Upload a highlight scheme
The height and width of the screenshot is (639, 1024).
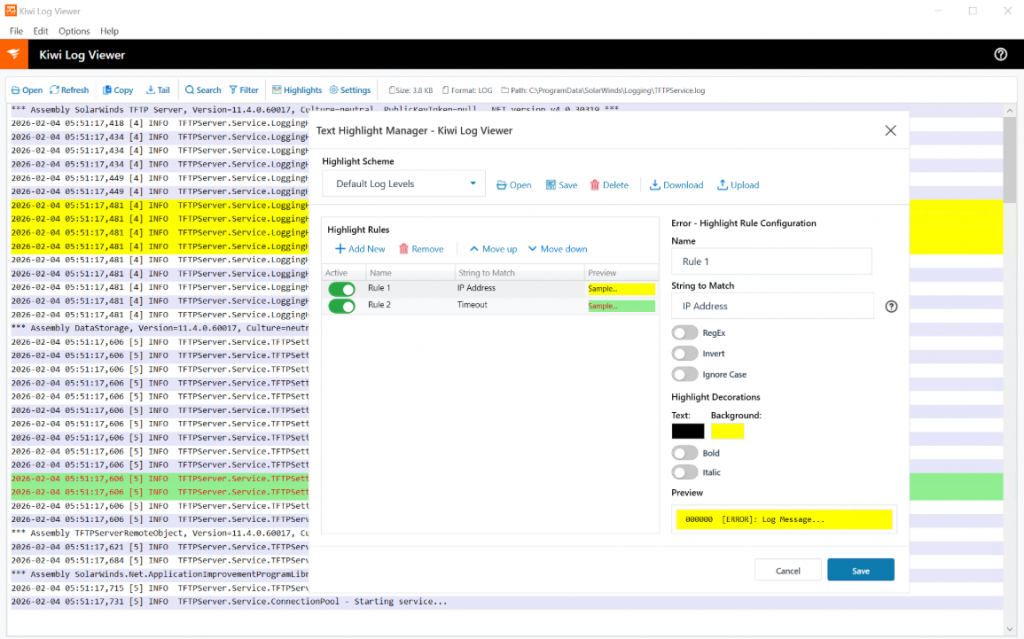738,185
